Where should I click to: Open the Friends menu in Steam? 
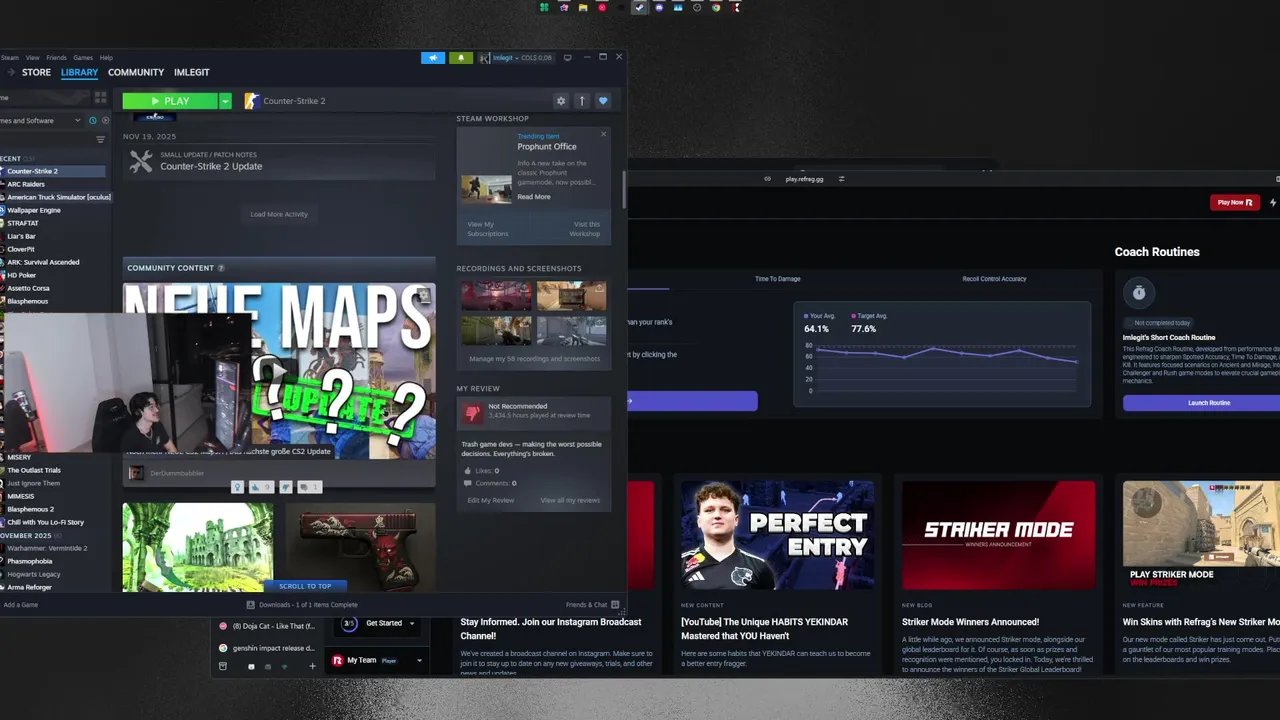[x=56, y=58]
